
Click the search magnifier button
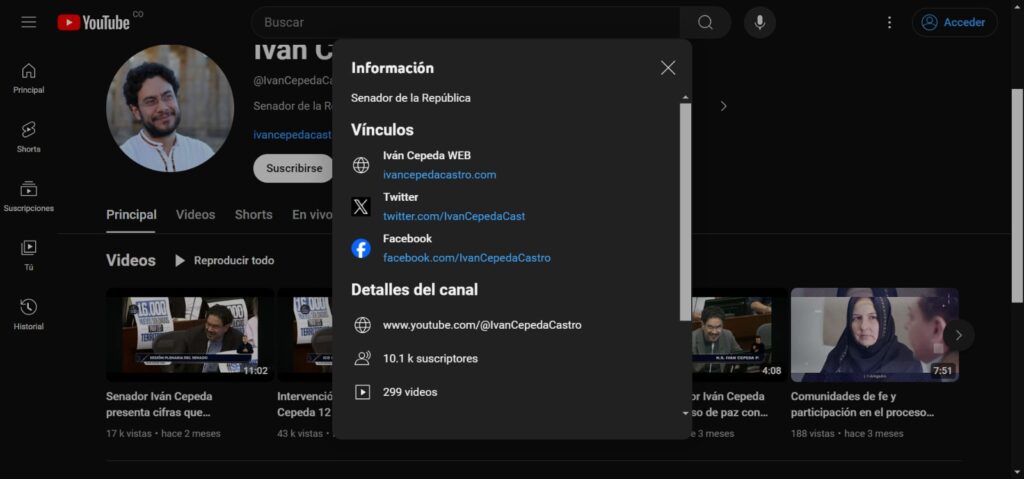click(x=705, y=22)
